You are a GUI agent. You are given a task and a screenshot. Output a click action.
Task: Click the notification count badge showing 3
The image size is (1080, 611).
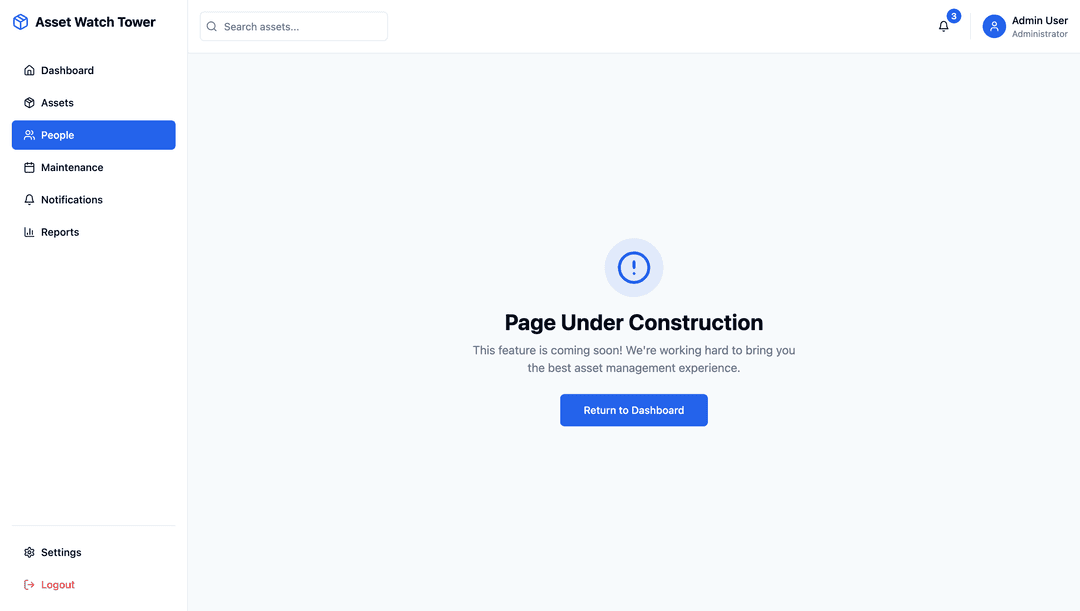954,16
